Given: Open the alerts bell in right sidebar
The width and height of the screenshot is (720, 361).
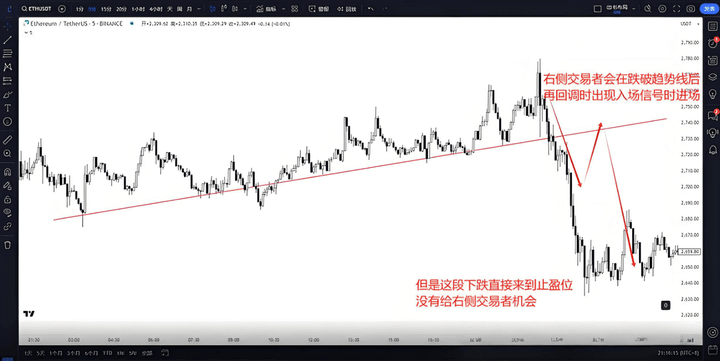Looking at the screenshot, I should (x=713, y=149).
